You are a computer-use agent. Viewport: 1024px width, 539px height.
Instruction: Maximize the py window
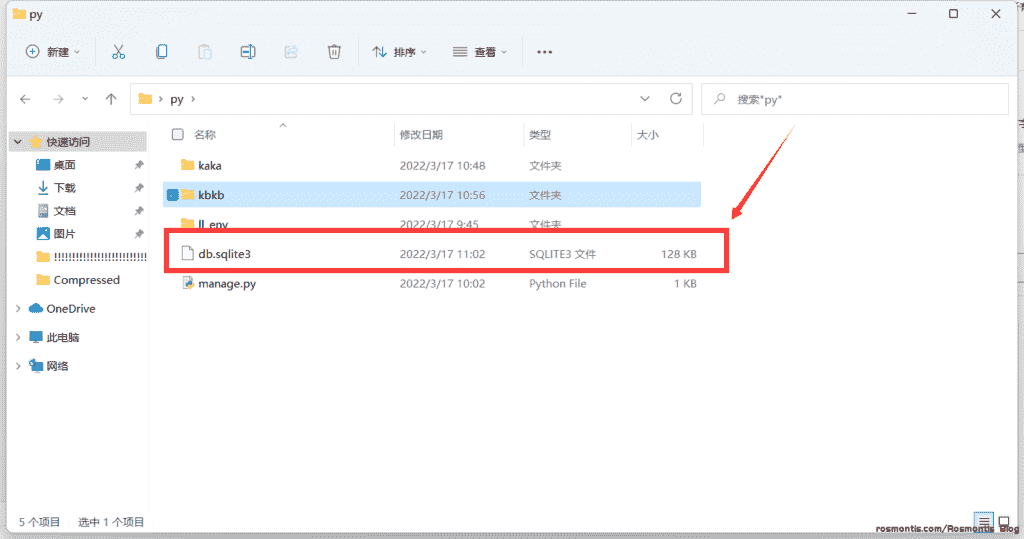953,14
